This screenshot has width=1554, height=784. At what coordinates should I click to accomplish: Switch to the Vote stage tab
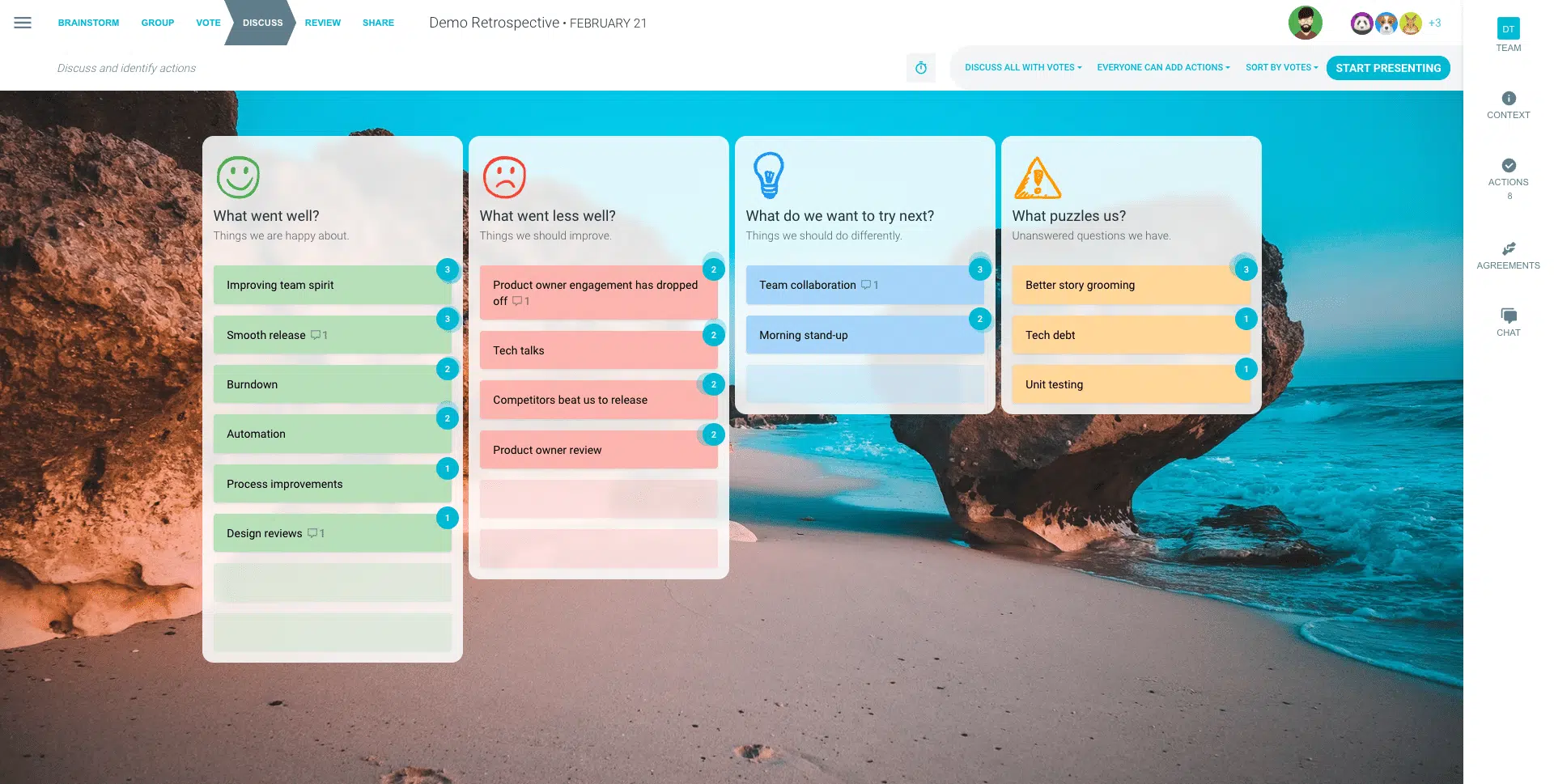coord(208,23)
